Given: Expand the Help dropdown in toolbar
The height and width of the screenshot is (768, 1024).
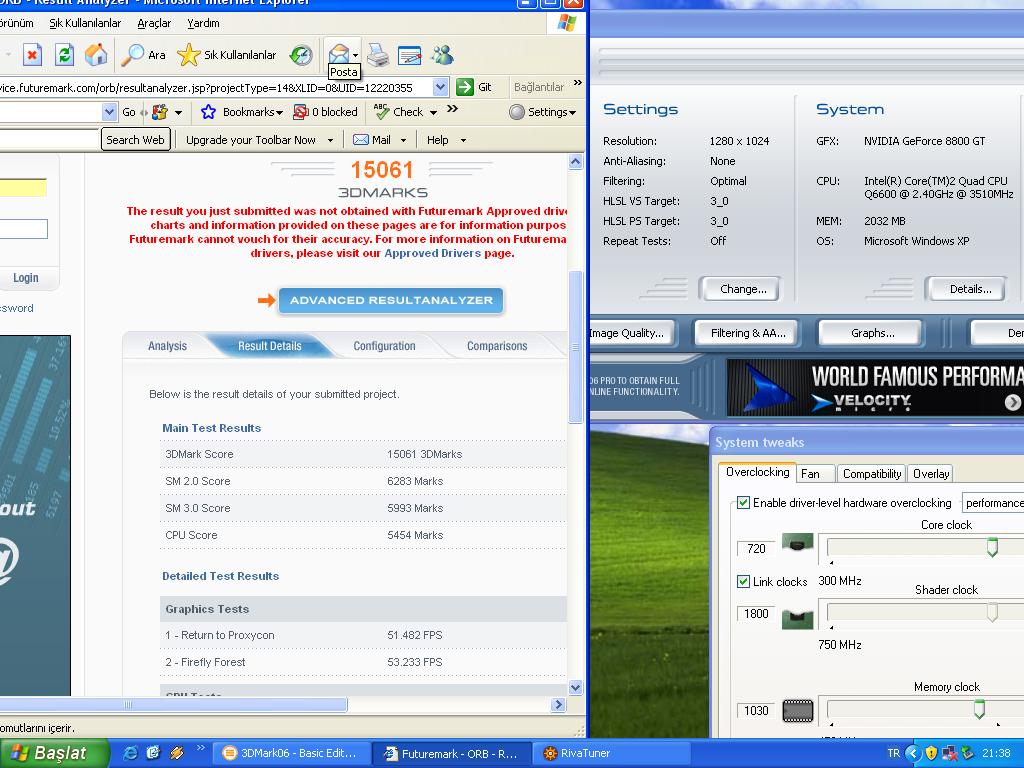Looking at the screenshot, I should coord(463,140).
